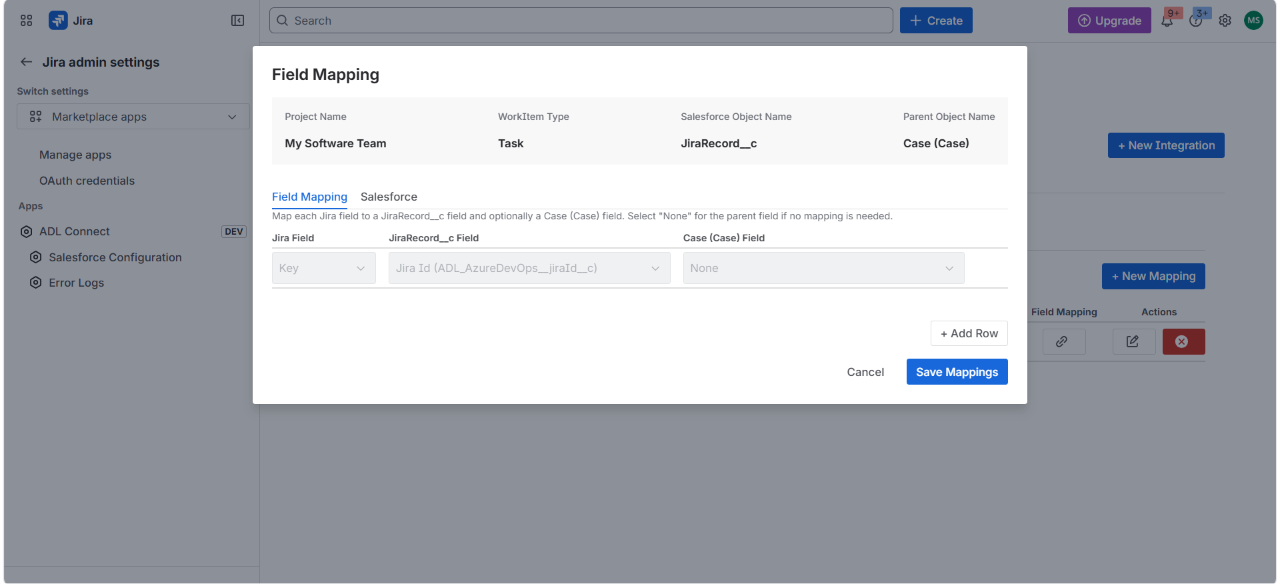
Task: Click the Task WorkItem Type value
Action: tap(511, 143)
